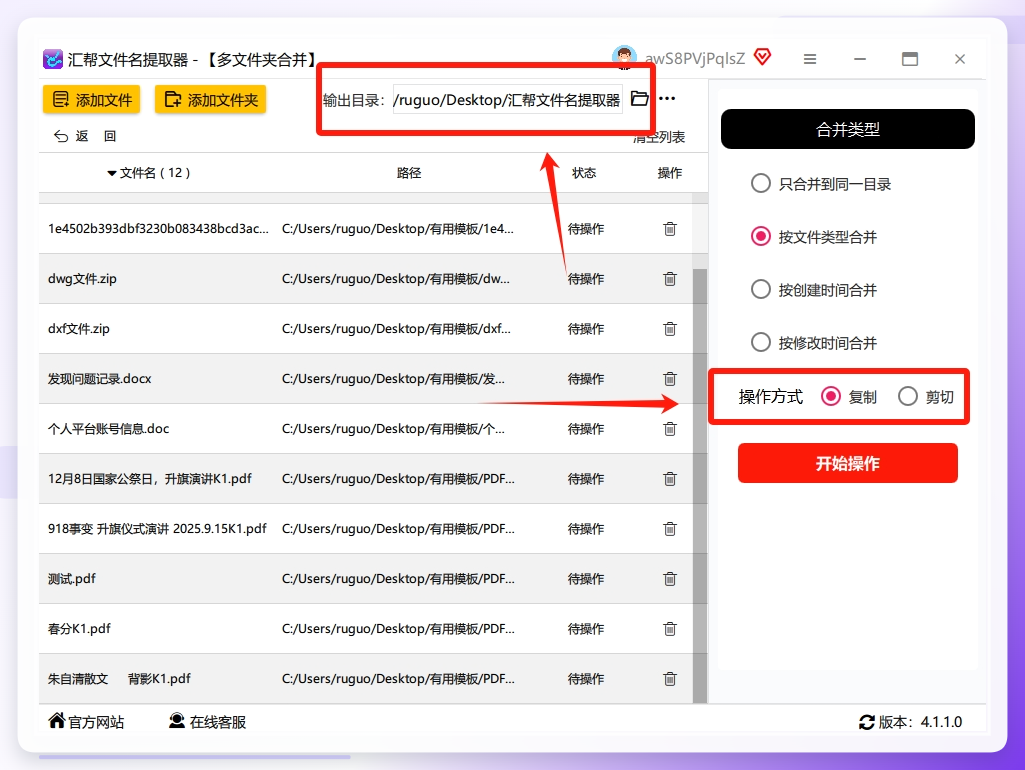Click 待操作 status of 测试.pdf row
The height and width of the screenshot is (770, 1025).
(586, 579)
